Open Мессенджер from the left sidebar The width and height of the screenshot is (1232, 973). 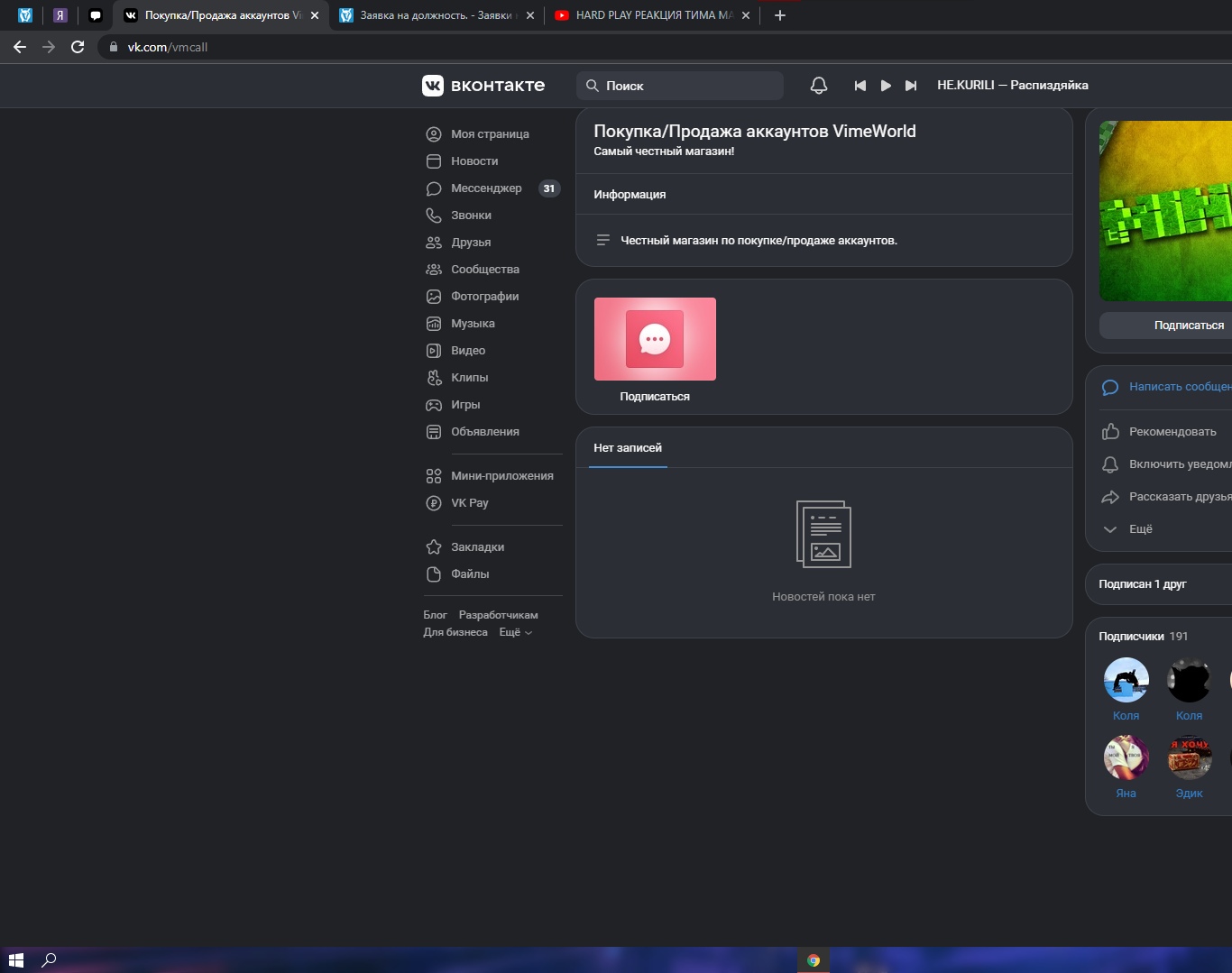coord(485,188)
